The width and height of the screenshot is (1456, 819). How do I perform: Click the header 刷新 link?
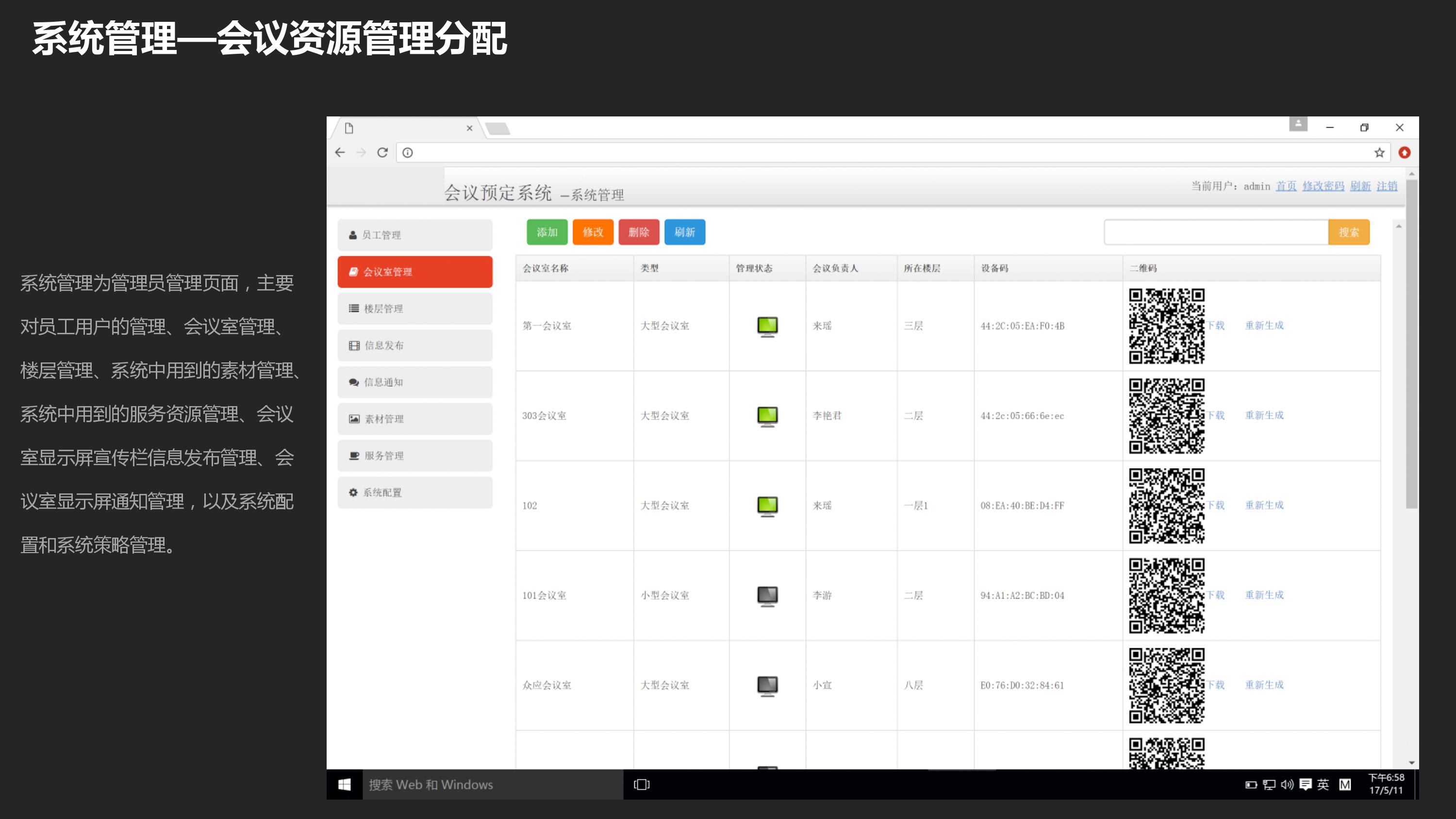tap(1360, 186)
